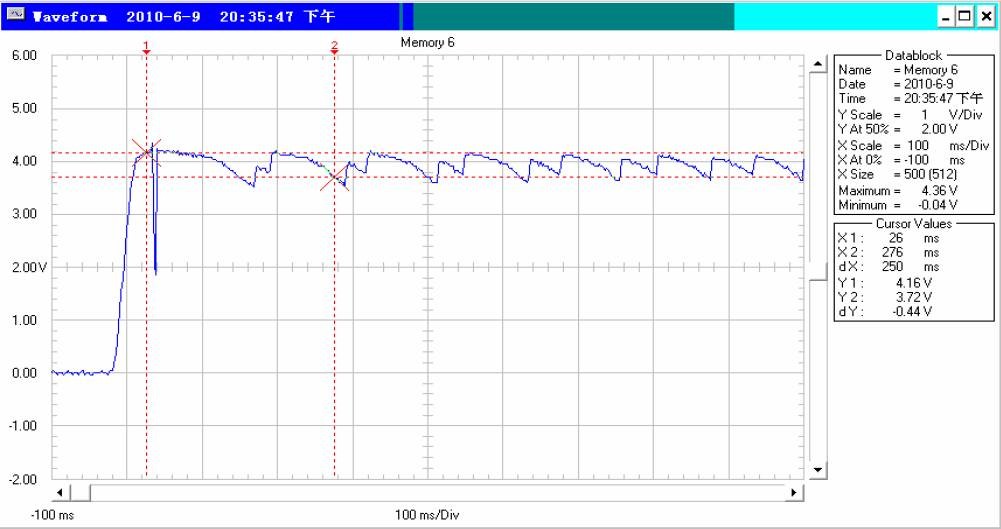1001x529 pixels.
Task: Click the 100 ms/Div label below chart
Action: pos(427,516)
